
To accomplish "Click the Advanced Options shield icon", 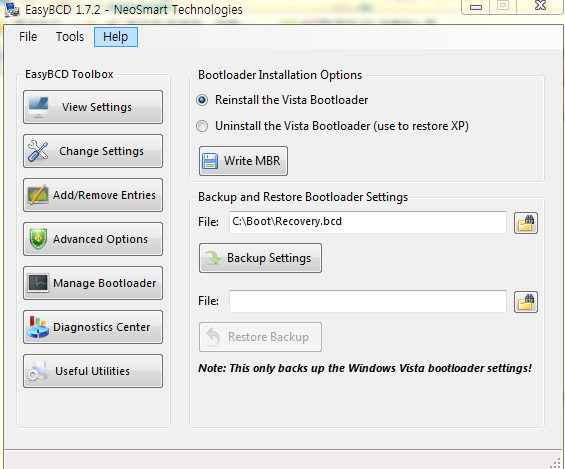I will click(x=38, y=239).
